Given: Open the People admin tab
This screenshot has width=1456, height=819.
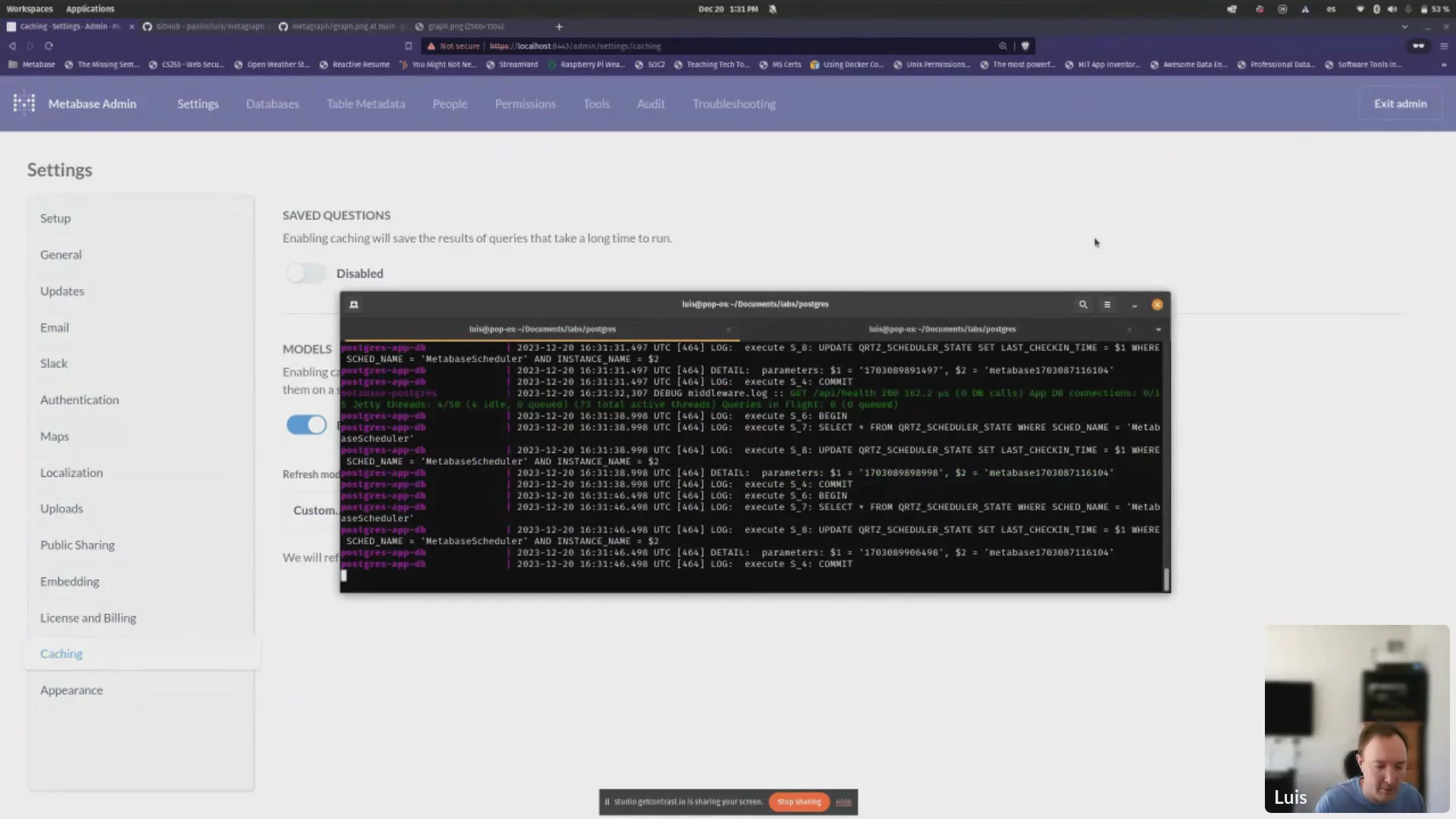Looking at the screenshot, I should point(450,104).
